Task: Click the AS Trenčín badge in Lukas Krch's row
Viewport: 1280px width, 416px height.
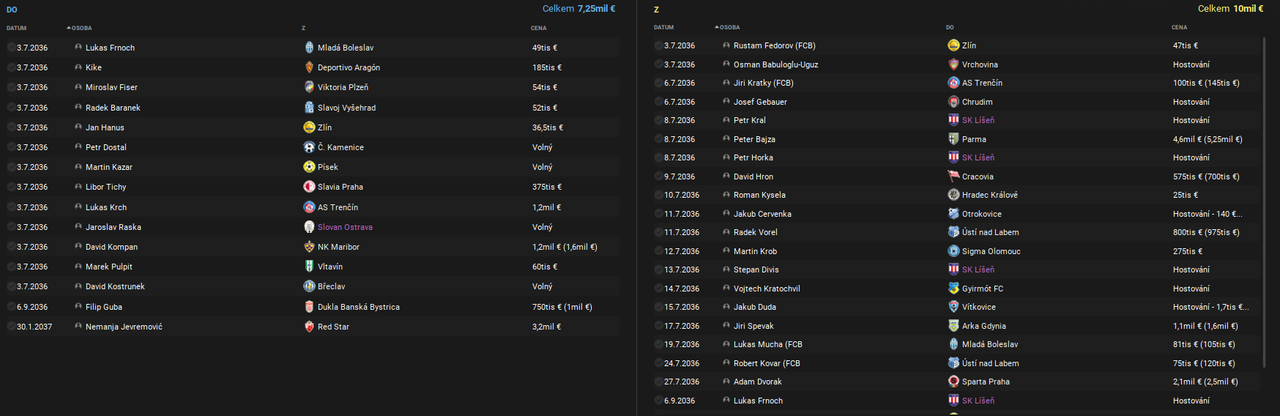Action: [x=309, y=207]
